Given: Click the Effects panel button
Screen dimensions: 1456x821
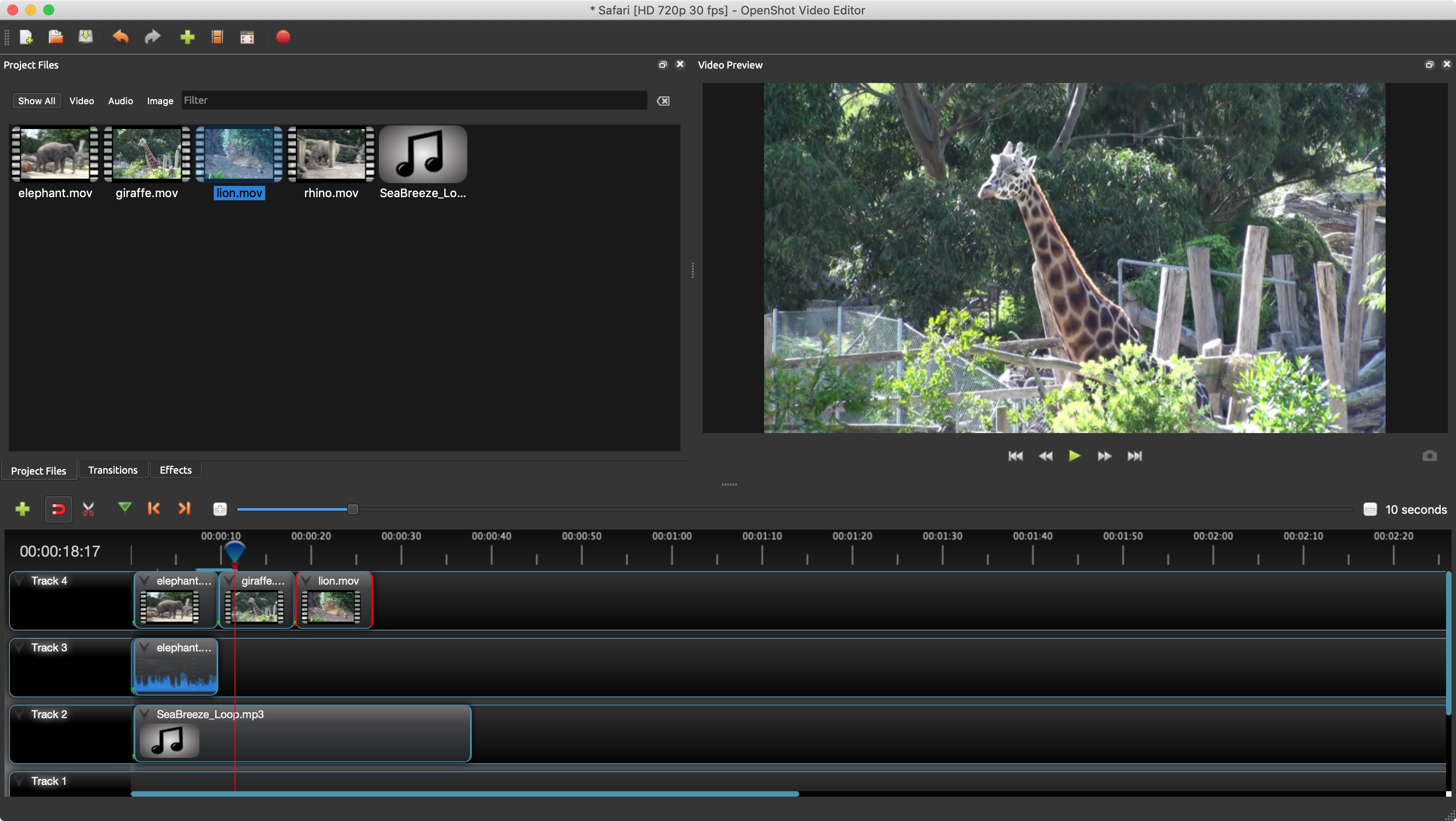Looking at the screenshot, I should pos(175,469).
